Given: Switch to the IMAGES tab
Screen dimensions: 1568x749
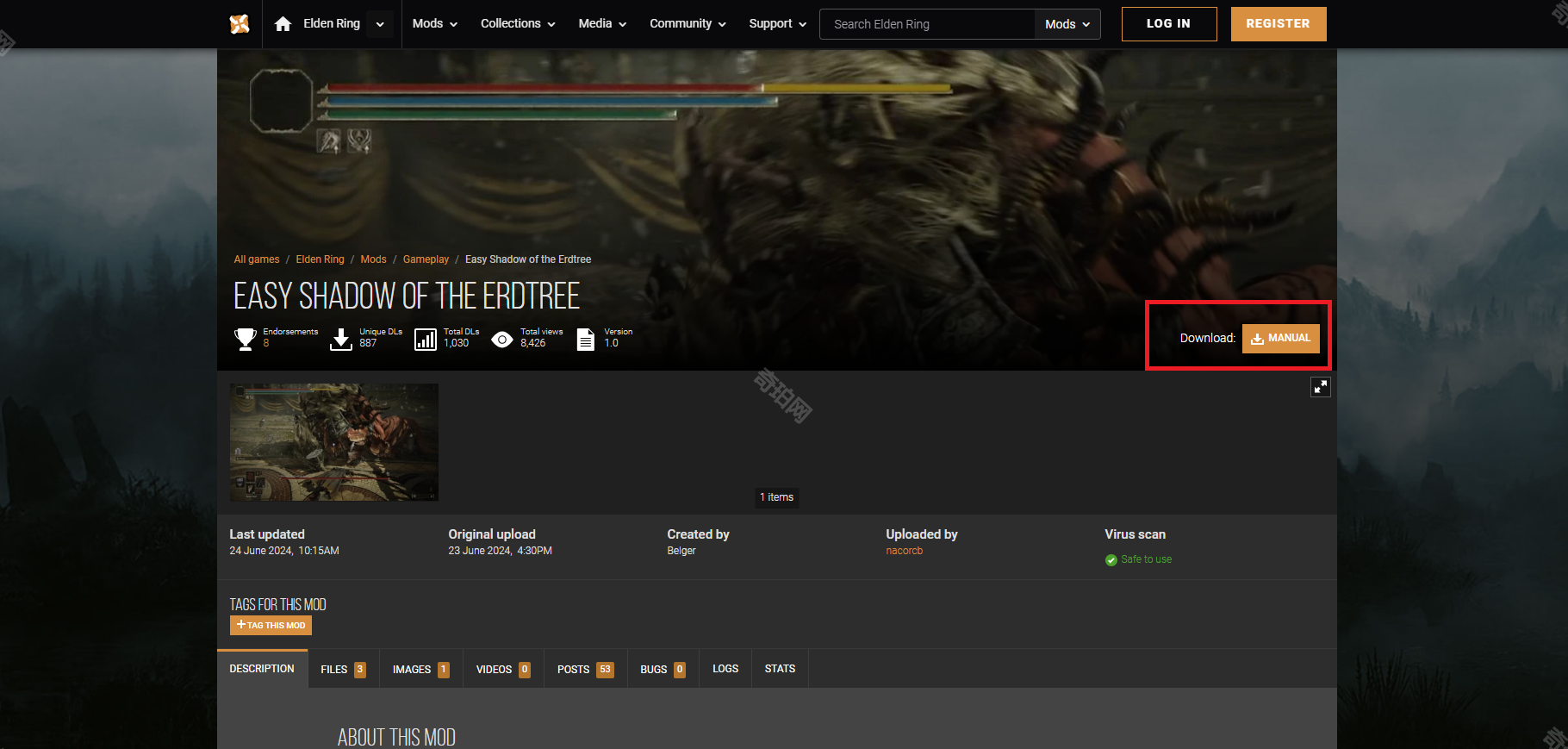Looking at the screenshot, I should pos(420,669).
